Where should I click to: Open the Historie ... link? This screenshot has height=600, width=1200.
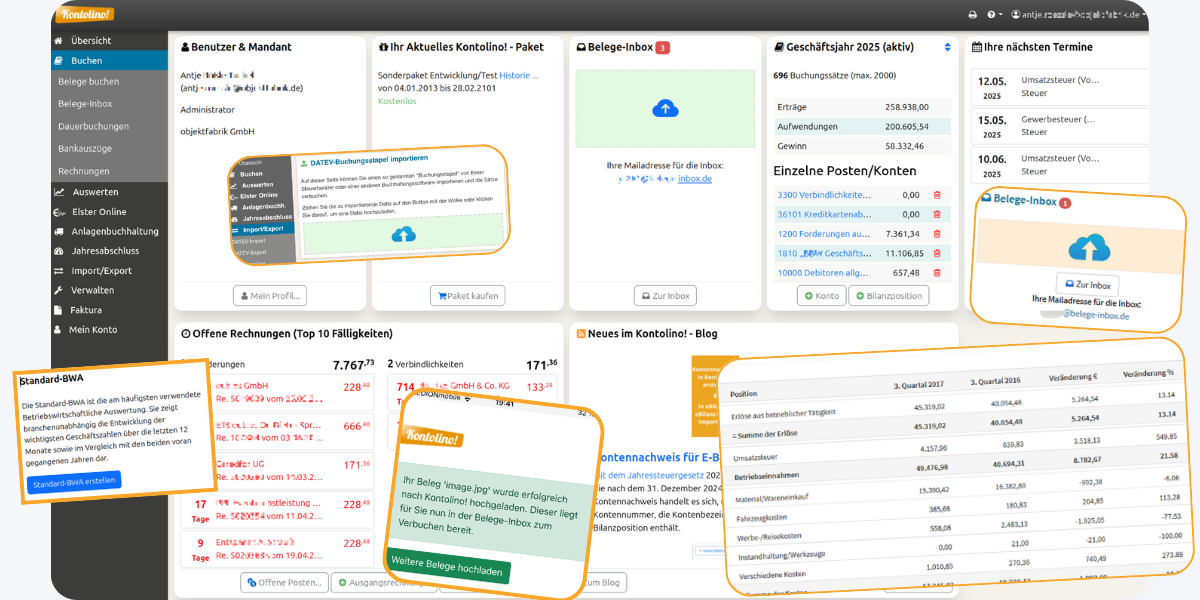tap(518, 75)
